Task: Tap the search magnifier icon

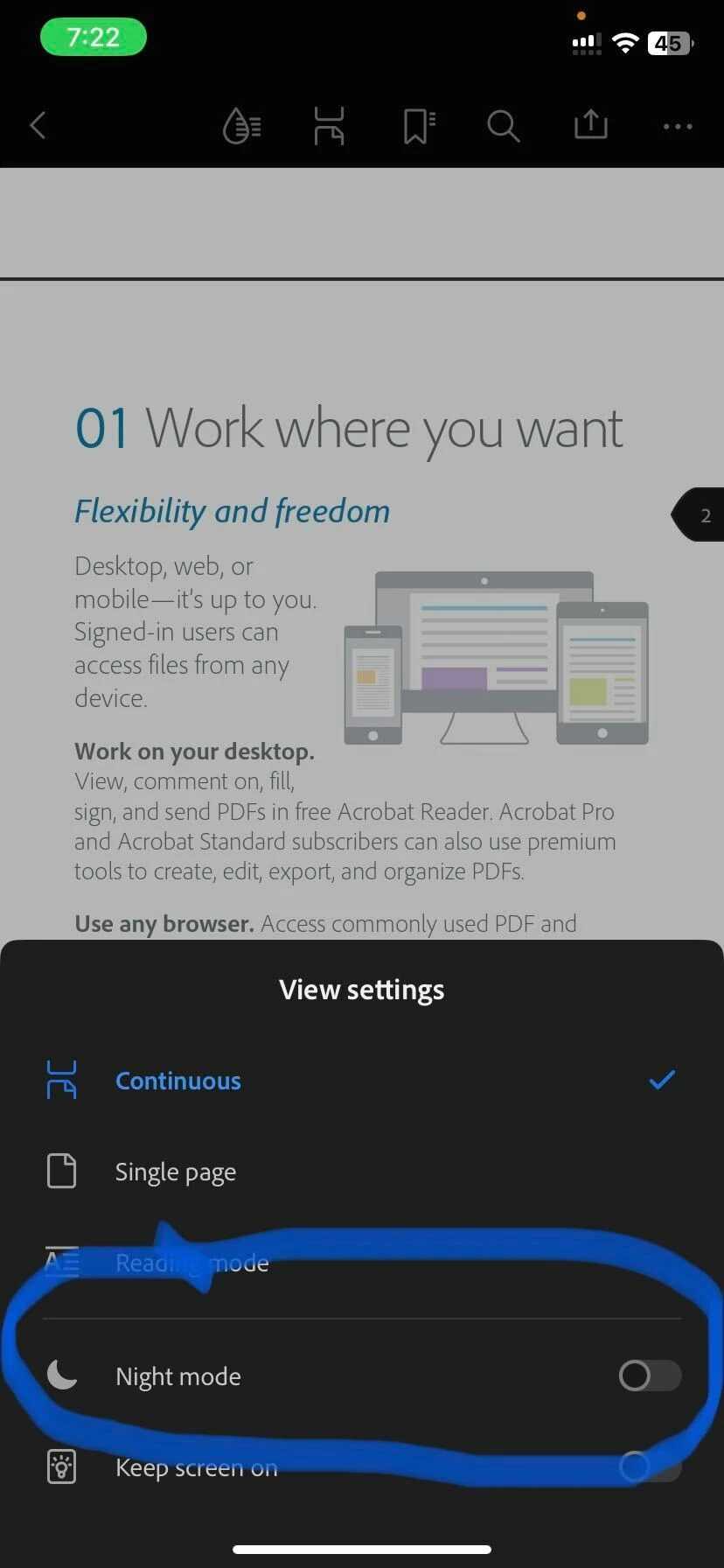Action: point(503,126)
